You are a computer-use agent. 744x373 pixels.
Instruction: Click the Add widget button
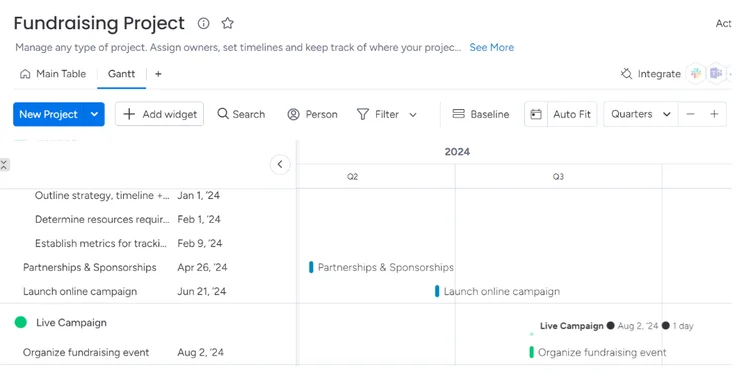point(159,114)
